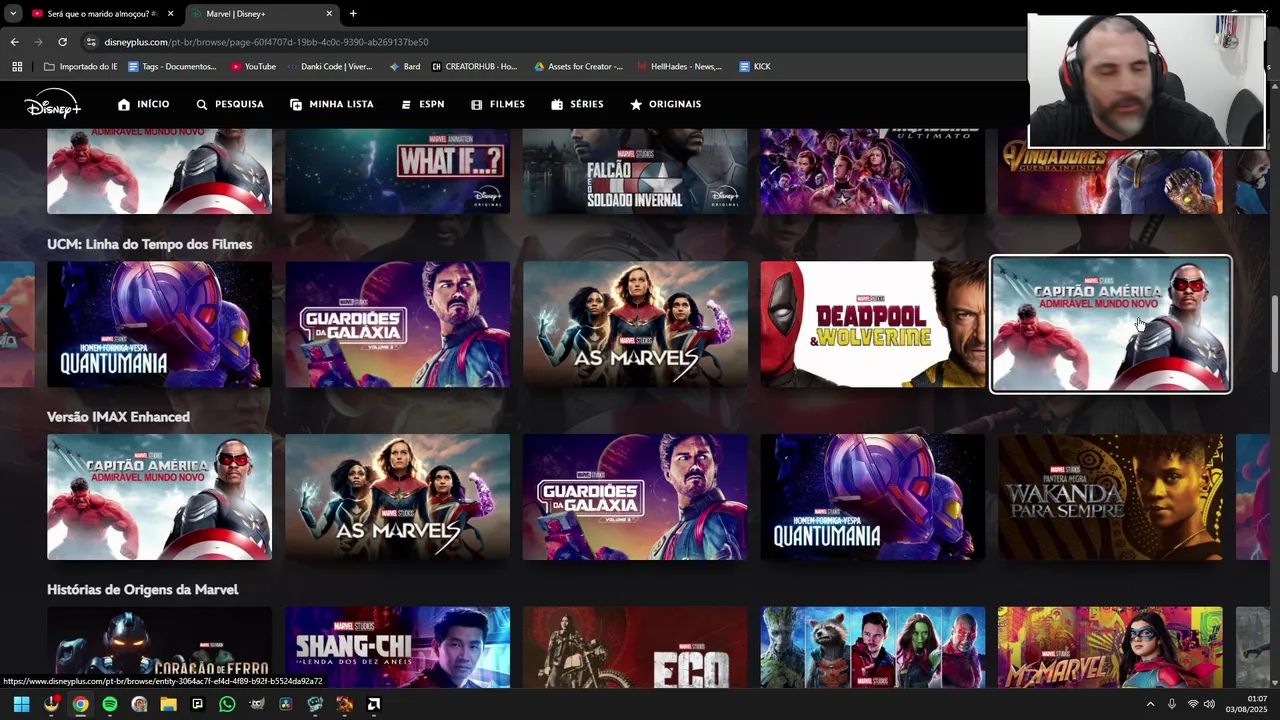Open the YouTube bookmark
The height and width of the screenshot is (720, 1280).
coord(253,67)
